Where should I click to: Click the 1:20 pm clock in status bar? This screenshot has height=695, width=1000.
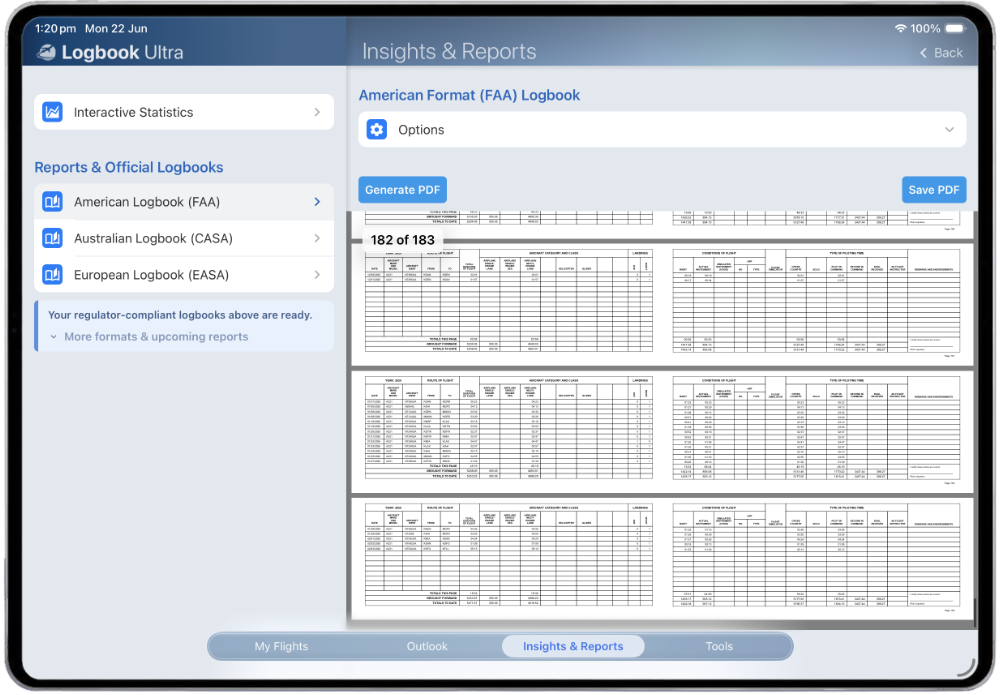point(55,29)
